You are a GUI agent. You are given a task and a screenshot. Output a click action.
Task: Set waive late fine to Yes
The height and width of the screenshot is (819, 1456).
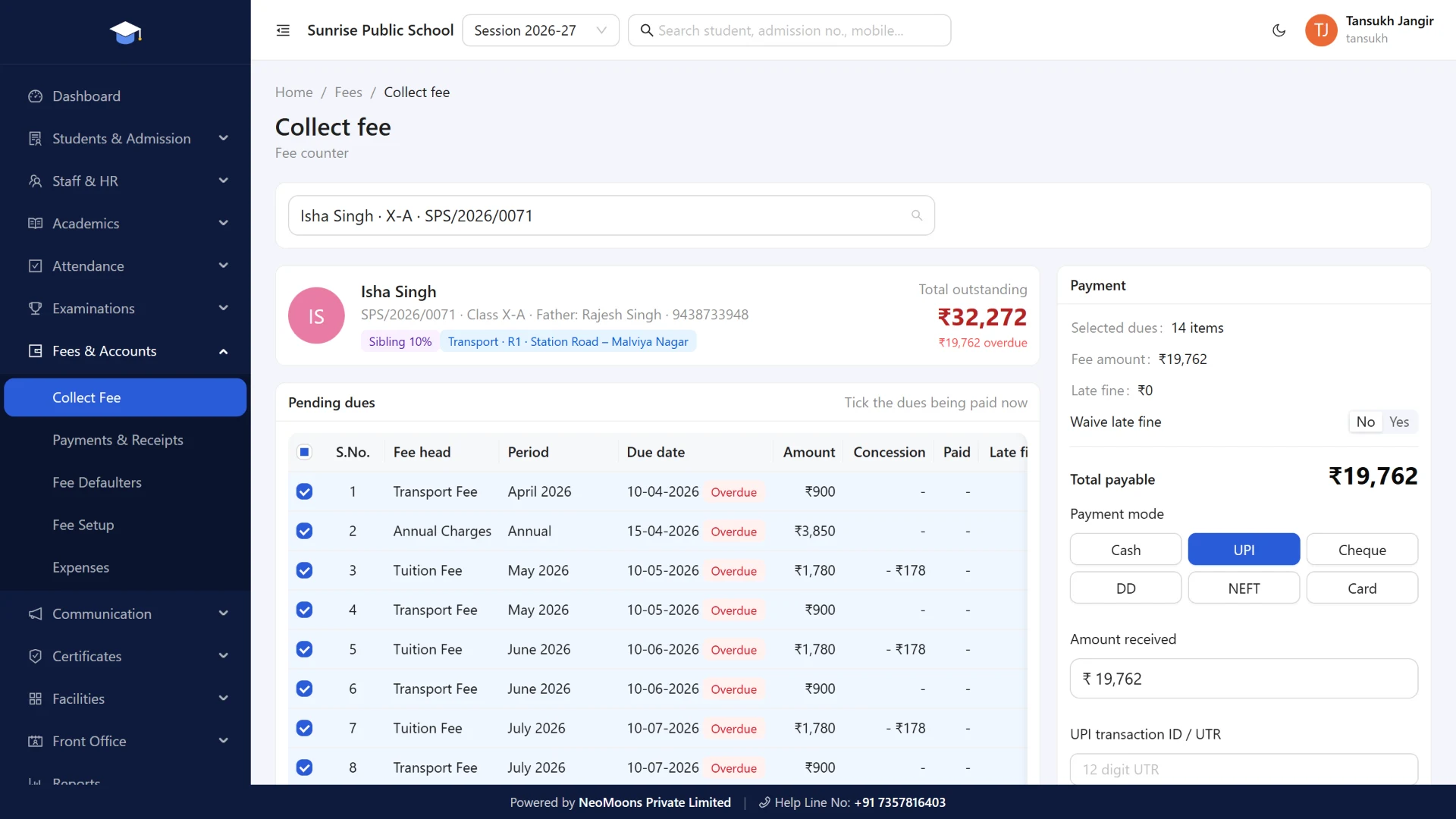1399,422
